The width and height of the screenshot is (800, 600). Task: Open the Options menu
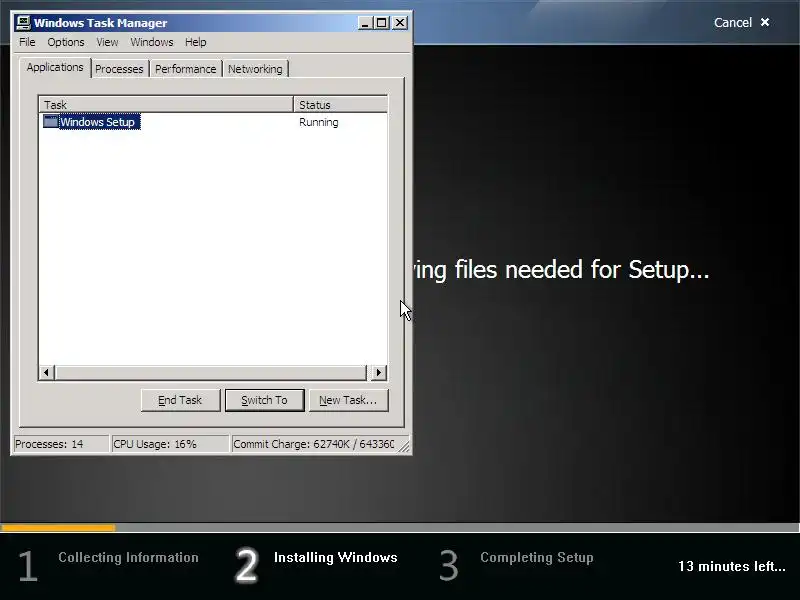coord(66,42)
